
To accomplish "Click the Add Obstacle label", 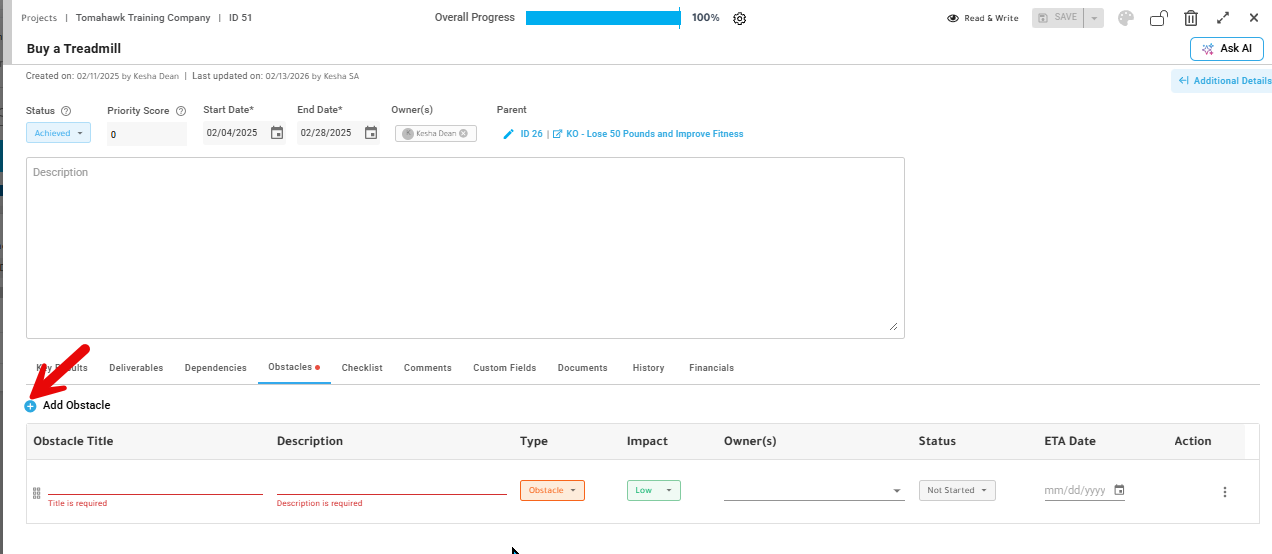I will [77, 406].
